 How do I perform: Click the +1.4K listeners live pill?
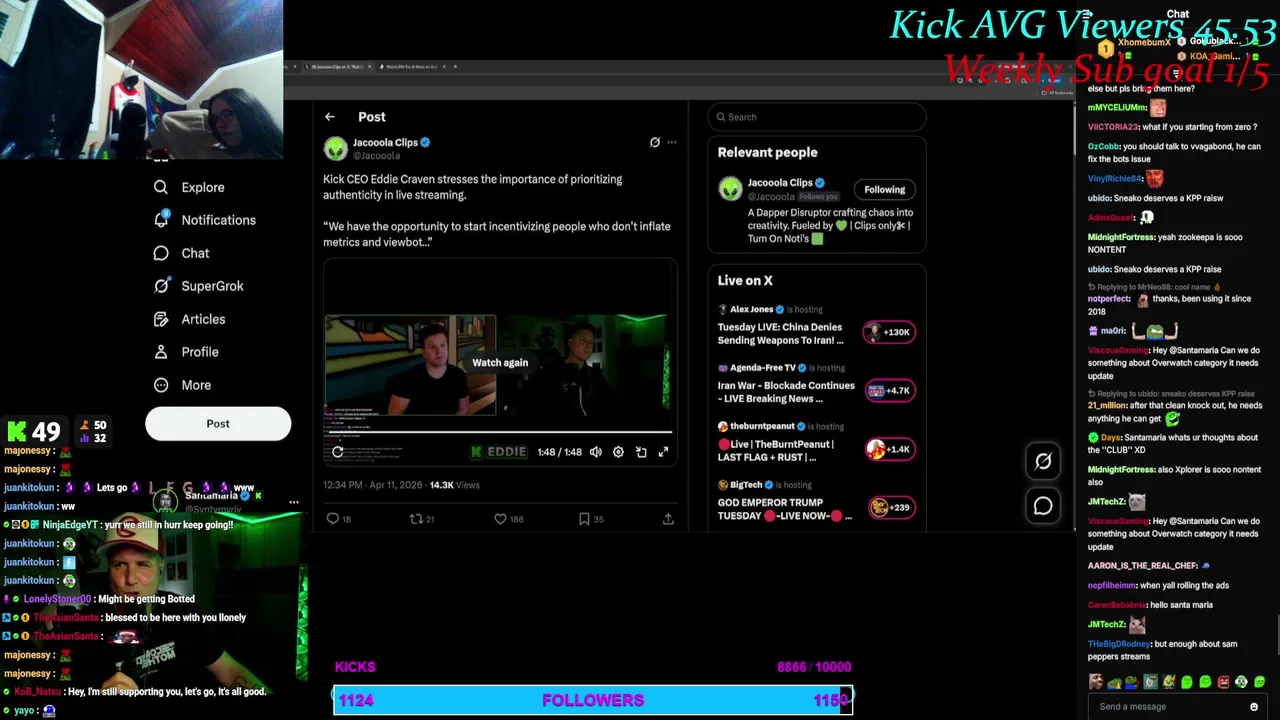(889, 449)
